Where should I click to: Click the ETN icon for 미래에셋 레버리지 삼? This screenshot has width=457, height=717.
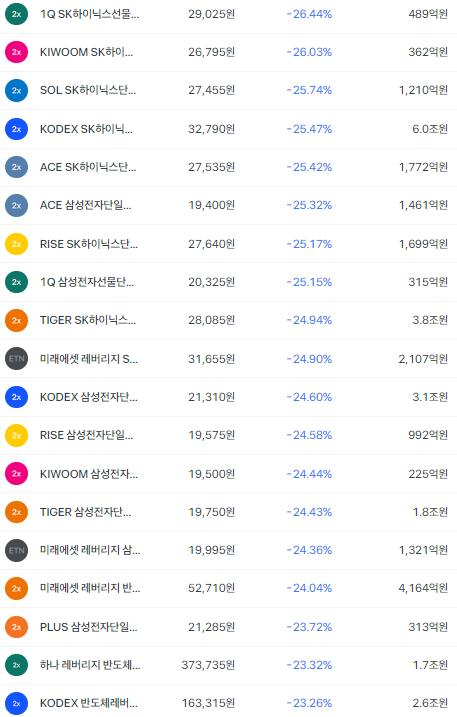tap(16, 550)
